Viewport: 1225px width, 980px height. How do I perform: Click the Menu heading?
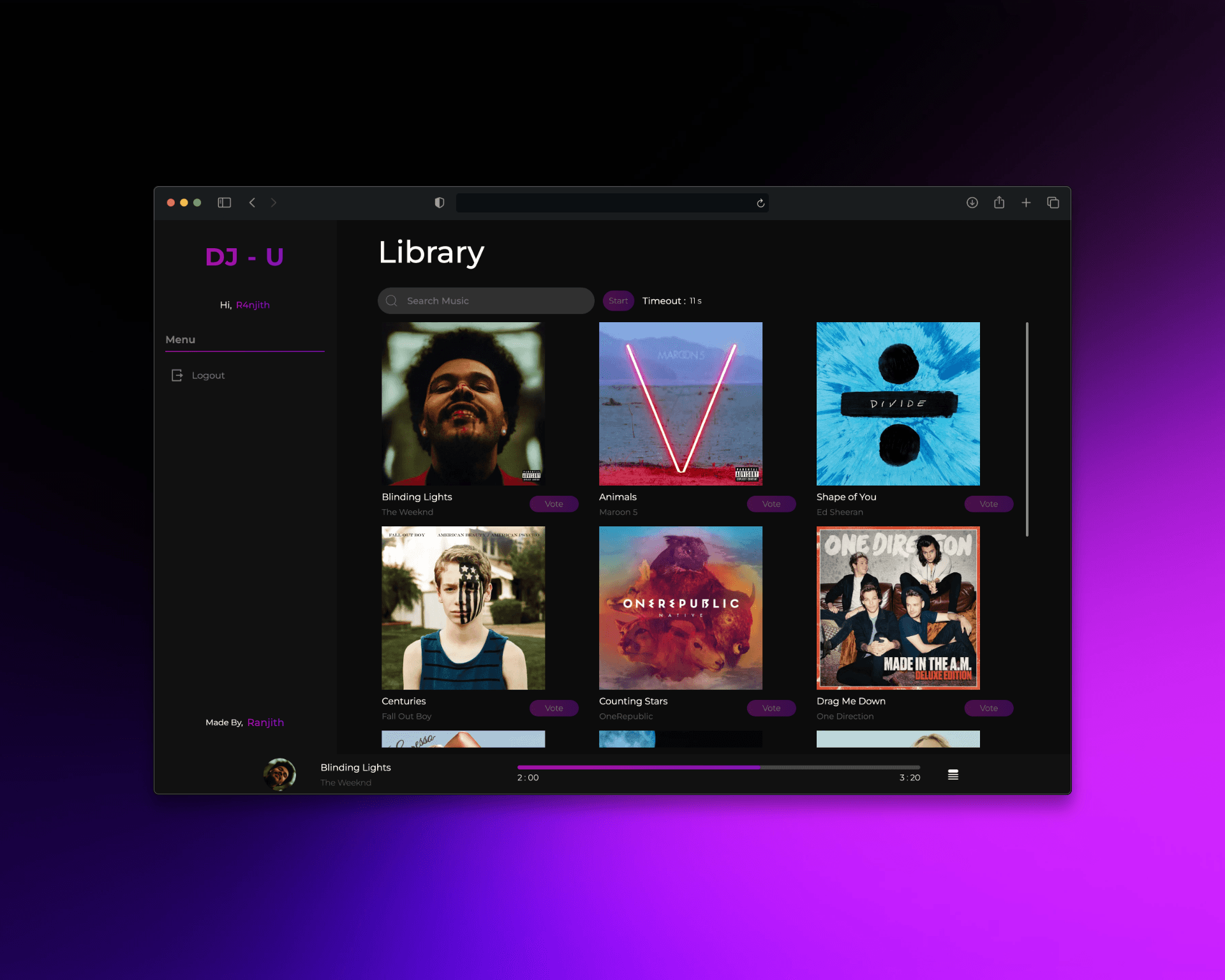pyautogui.click(x=181, y=339)
